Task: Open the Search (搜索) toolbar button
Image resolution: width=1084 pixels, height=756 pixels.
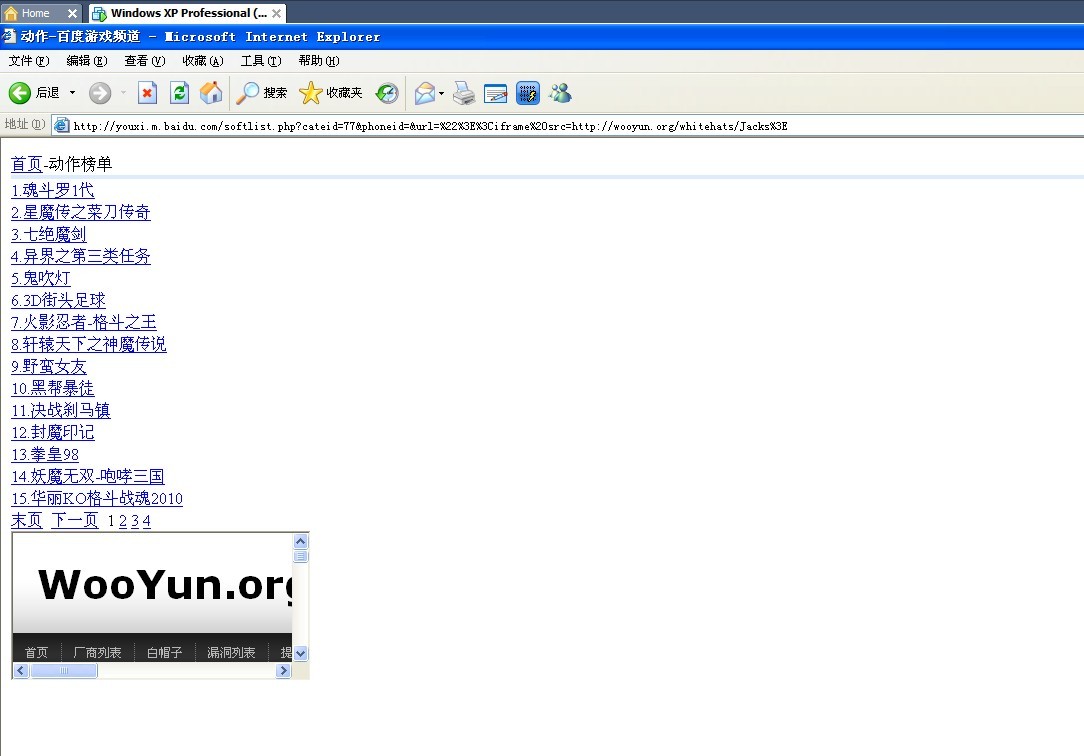Action: pos(261,93)
